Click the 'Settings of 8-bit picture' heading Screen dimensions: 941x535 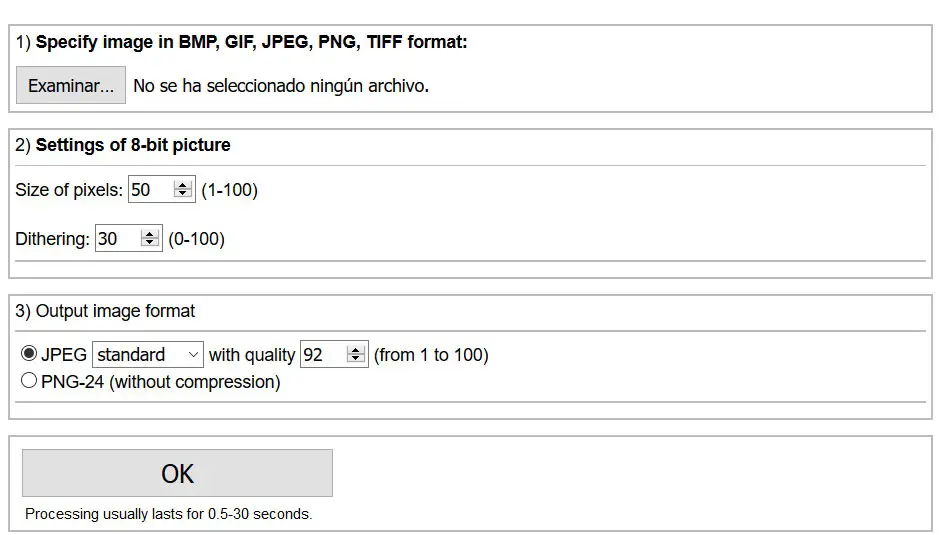point(133,145)
